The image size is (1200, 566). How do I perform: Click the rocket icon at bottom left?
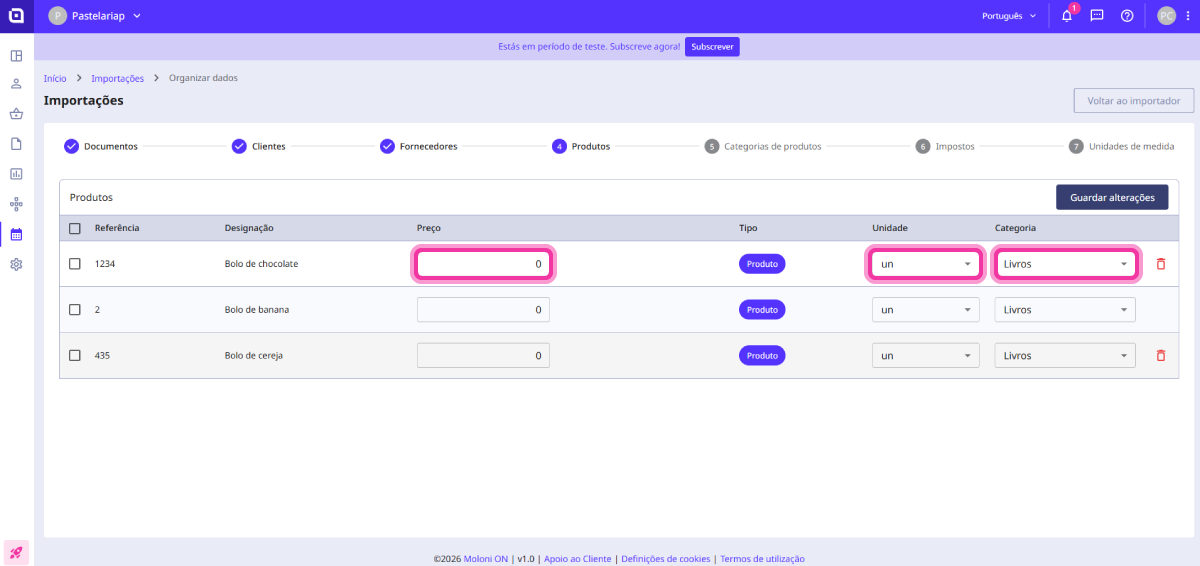pos(16,552)
